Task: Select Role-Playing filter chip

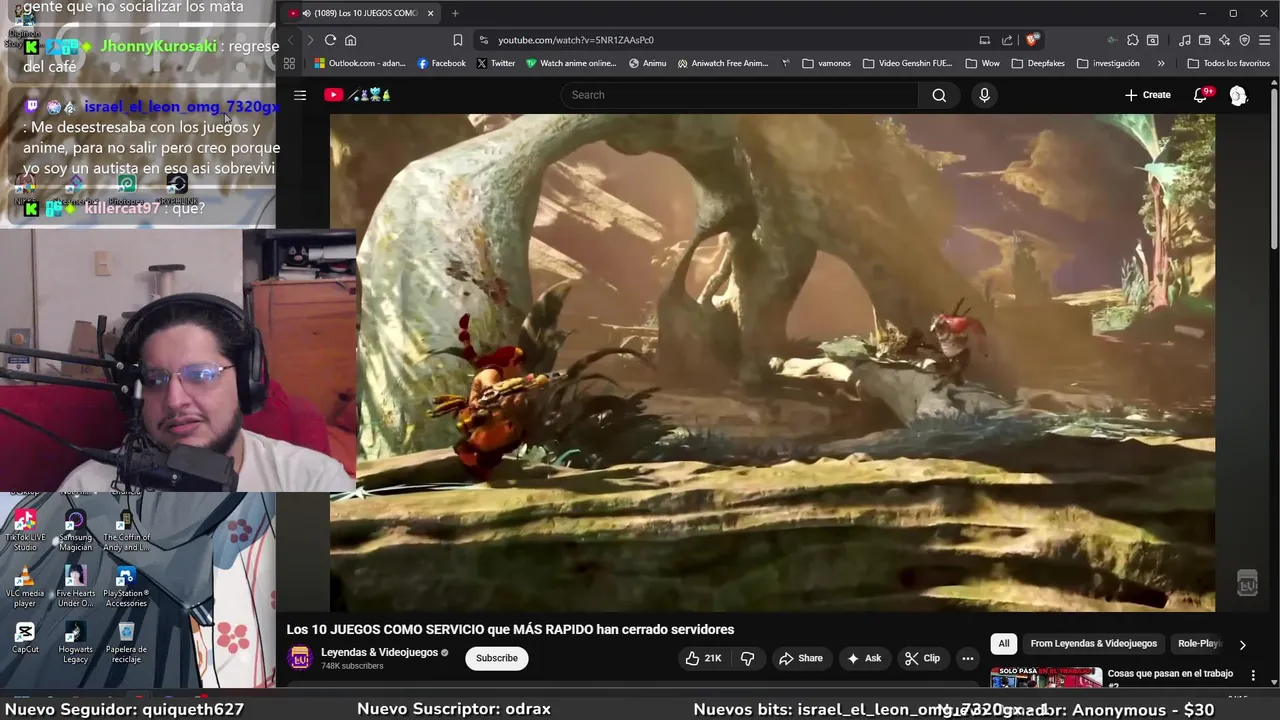Action: (1199, 644)
